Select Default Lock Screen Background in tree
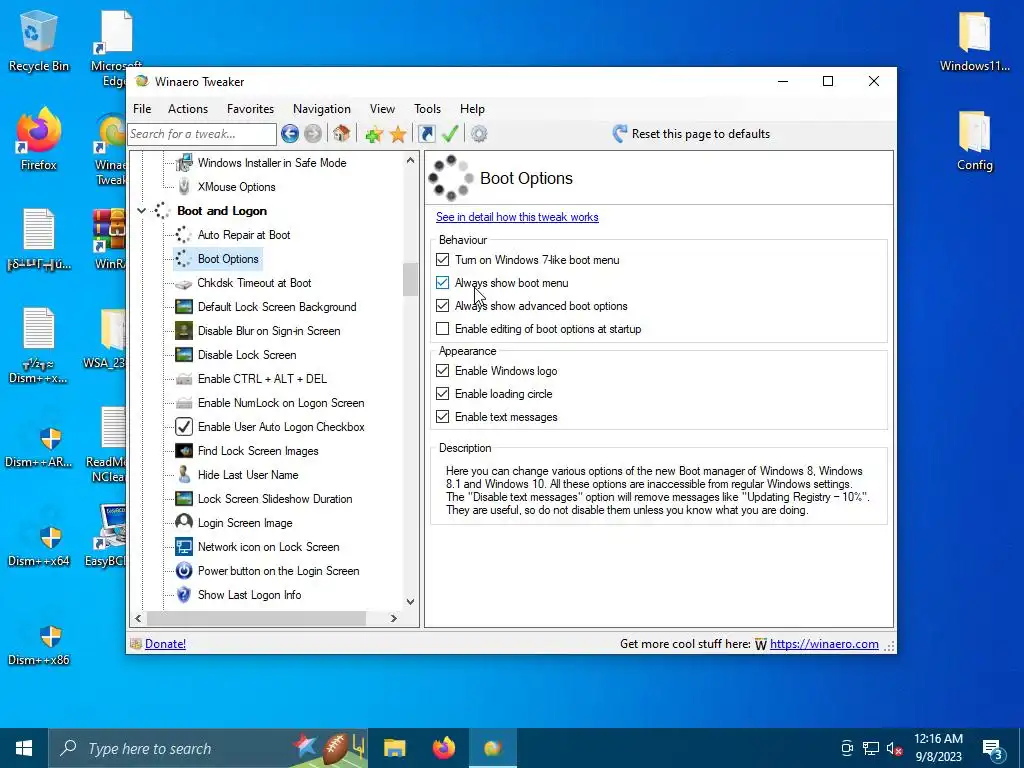 click(277, 307)
